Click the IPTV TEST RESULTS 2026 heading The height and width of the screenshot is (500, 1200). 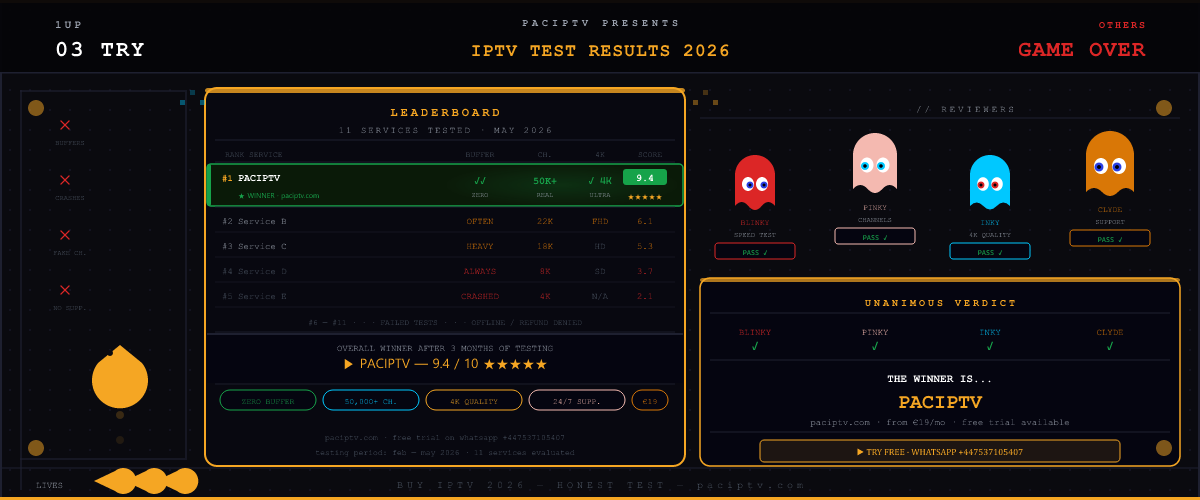click(x=601, y=51)
